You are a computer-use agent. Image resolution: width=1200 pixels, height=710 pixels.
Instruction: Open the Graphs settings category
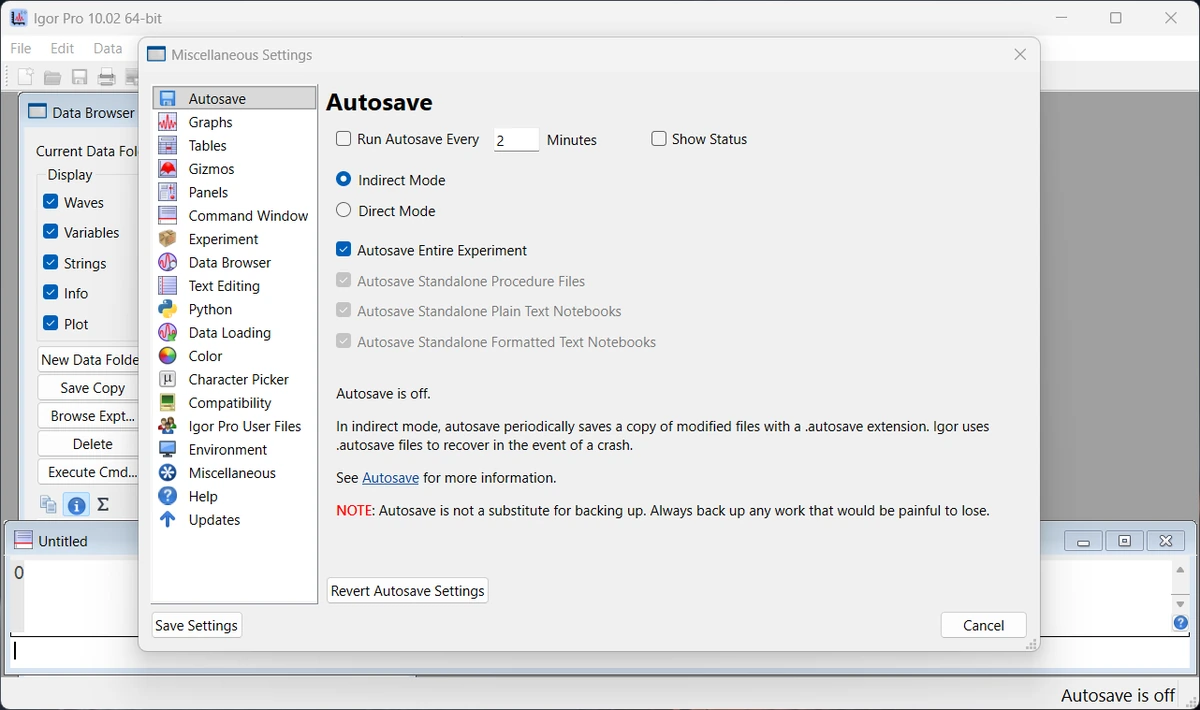click(x=234, y=122)
